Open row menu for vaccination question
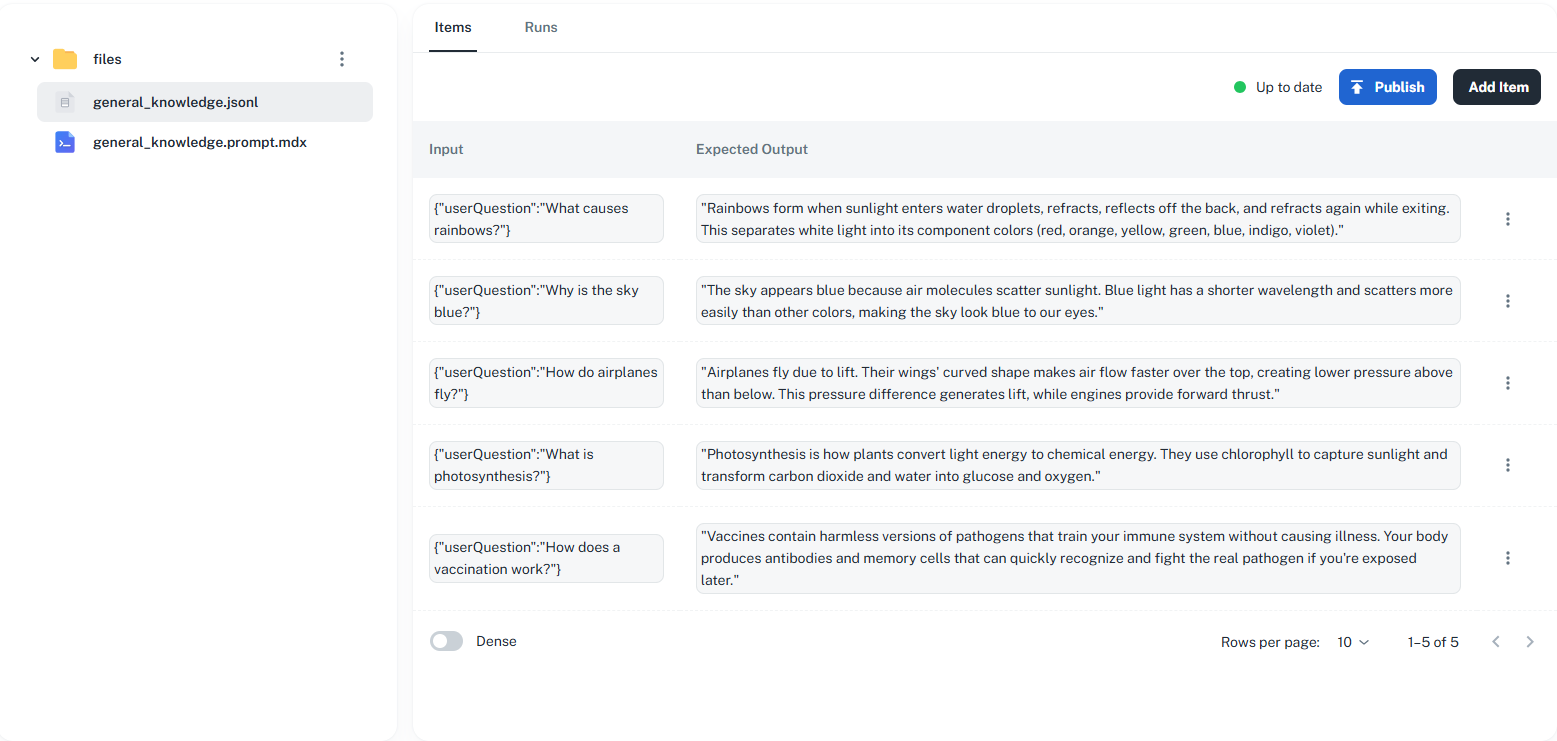Screen dimensions: 1557x741 1508,558
